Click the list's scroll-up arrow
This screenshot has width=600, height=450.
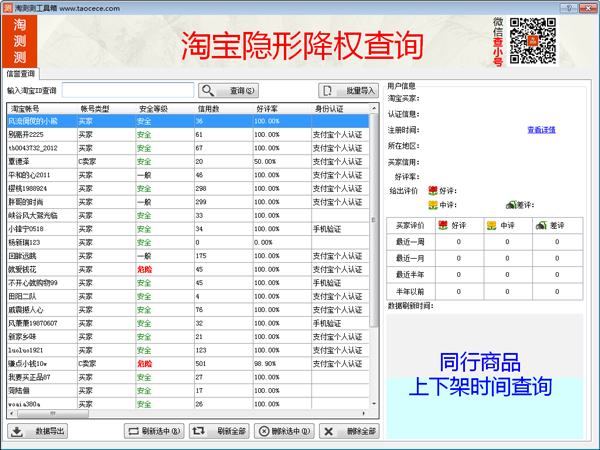[x=374, y=109]
